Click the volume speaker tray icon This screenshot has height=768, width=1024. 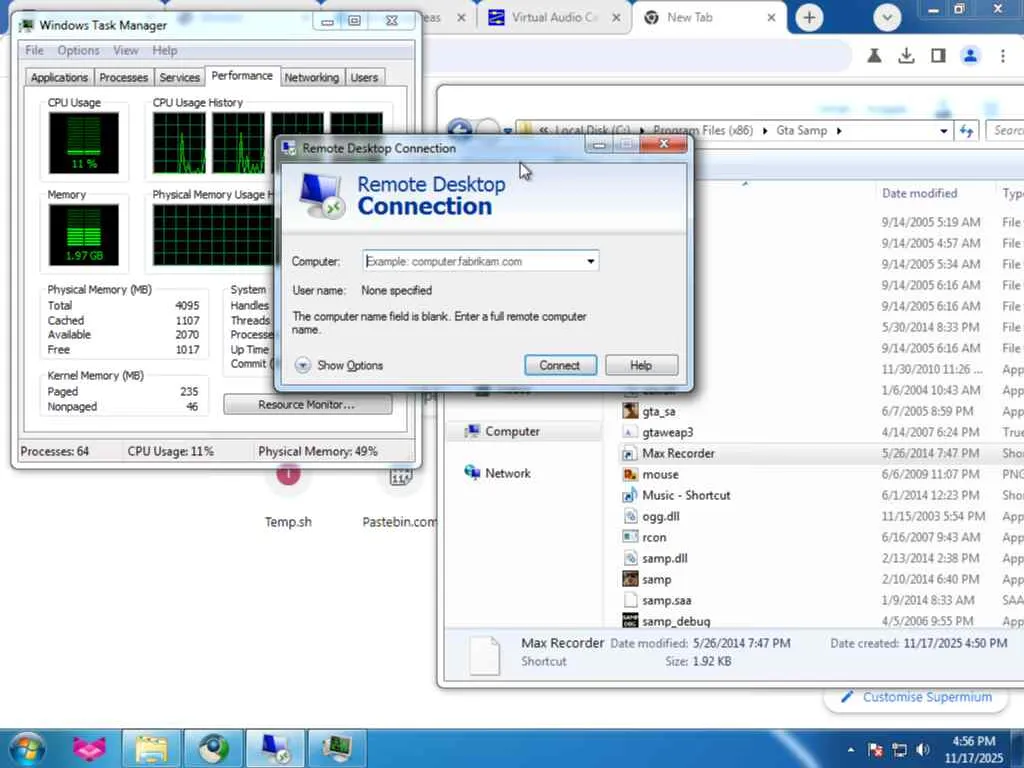(922, 750)
